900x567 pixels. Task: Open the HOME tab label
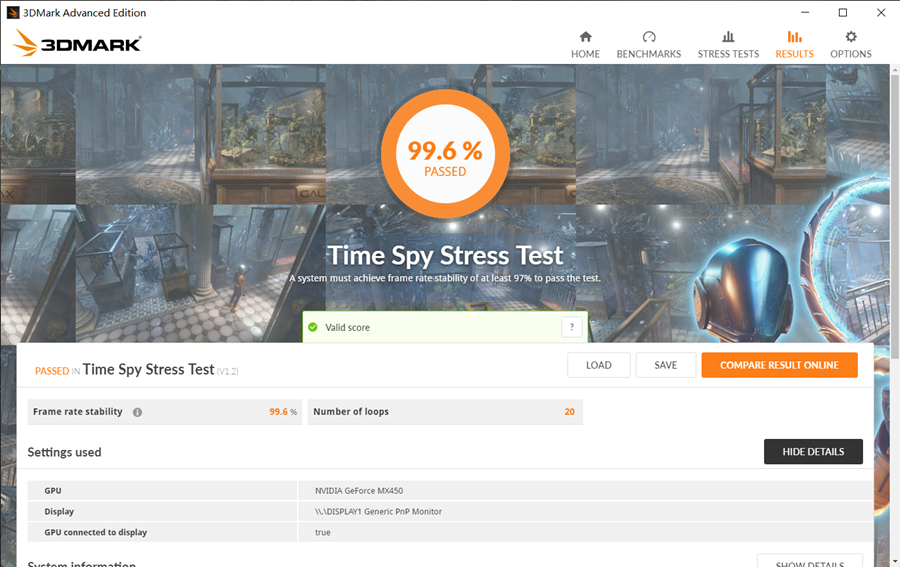(x=585, y=54)
